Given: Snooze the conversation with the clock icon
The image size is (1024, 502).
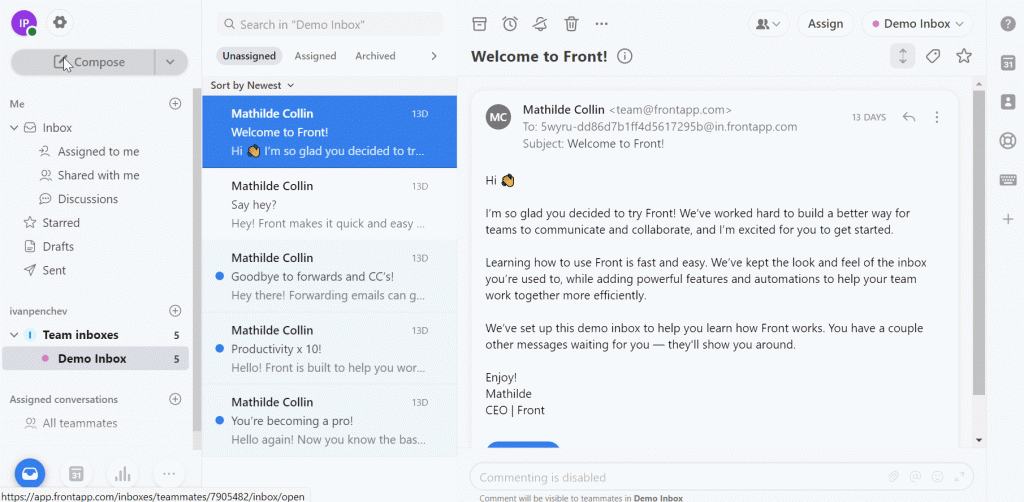Looking at the screenshot, I should [x=510, y=24].
